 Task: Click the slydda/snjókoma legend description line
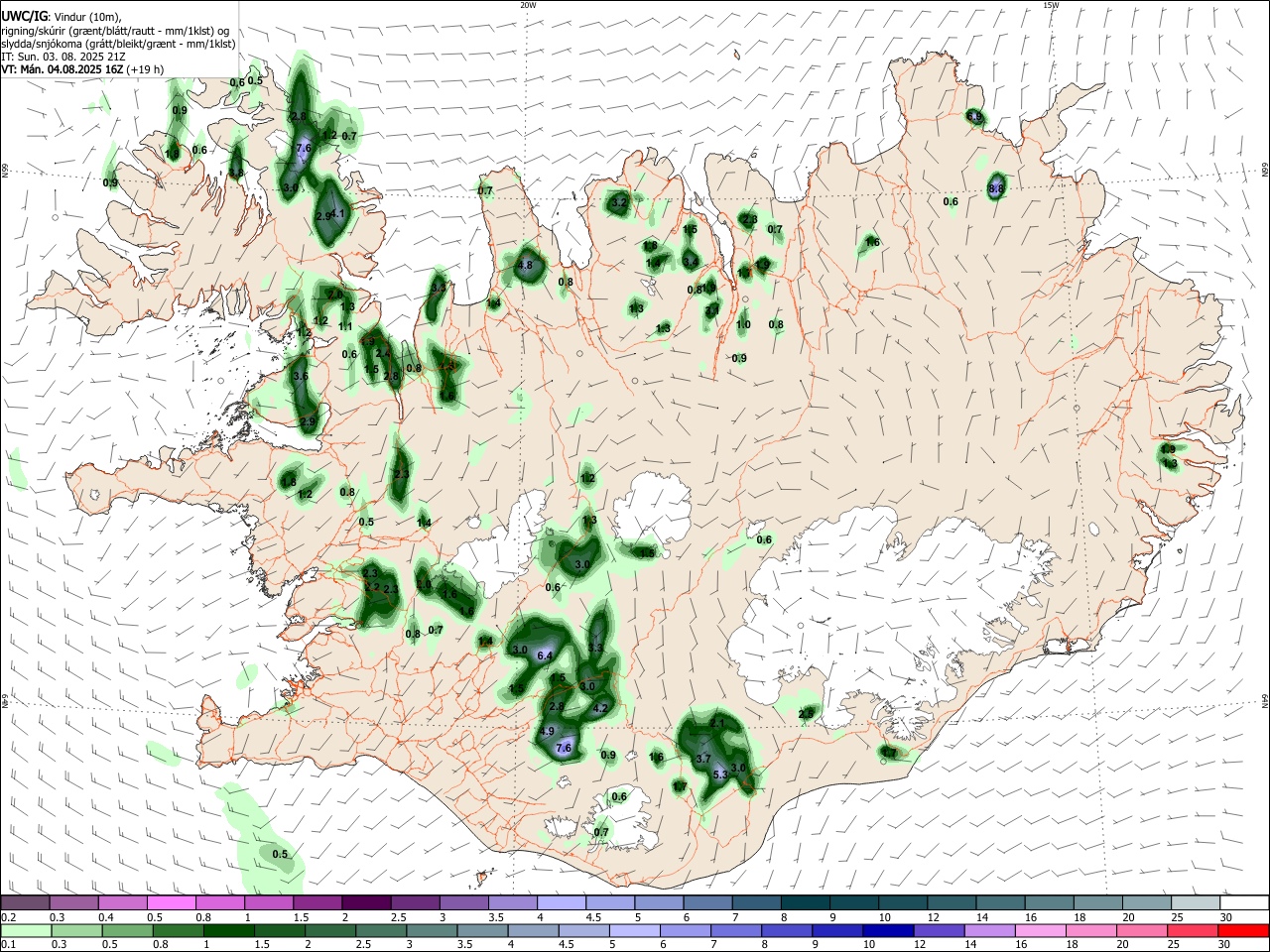click(118, 44)
